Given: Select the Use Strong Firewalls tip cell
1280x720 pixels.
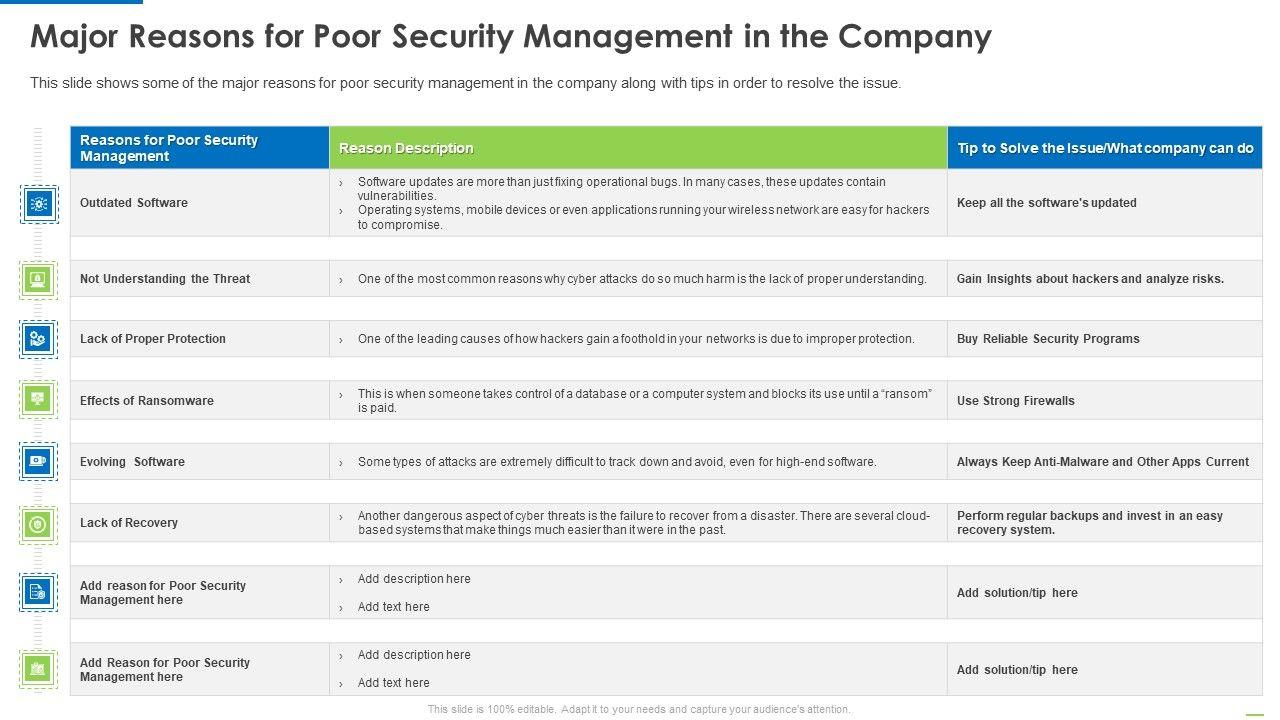Looking at the screenshot, I should tap(1015, 401).
